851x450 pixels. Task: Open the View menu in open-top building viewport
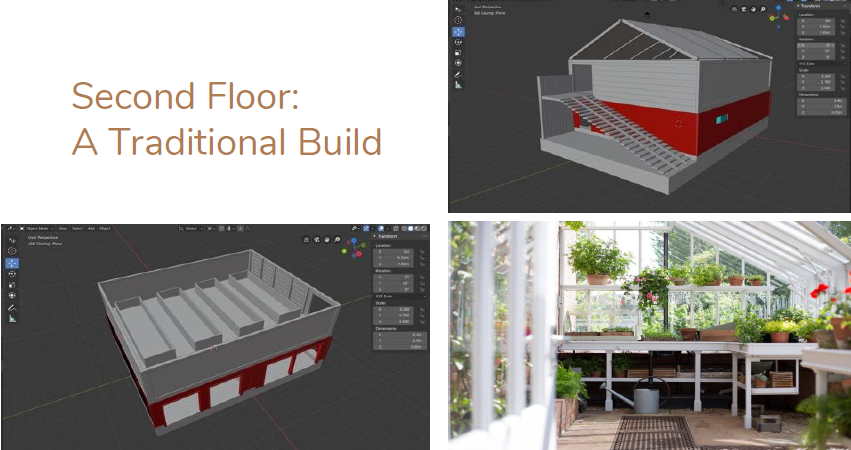pos(62,228)
